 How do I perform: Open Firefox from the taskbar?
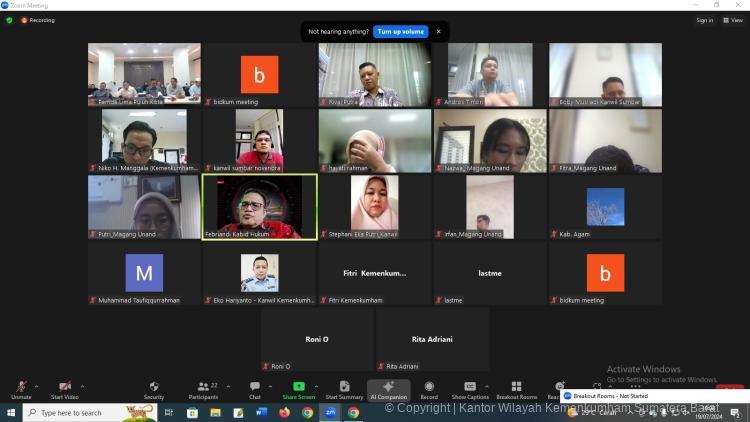pos(285,412)
